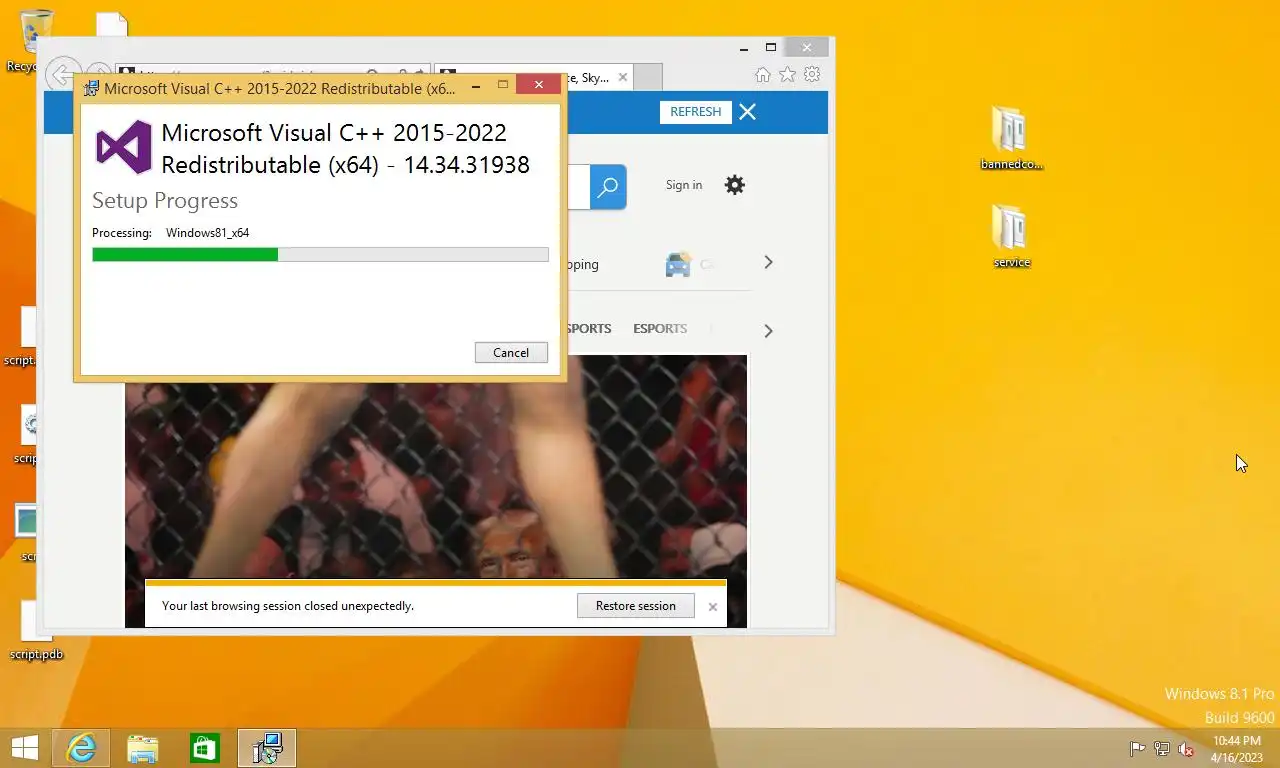Open Internet Explorer home page icon
1280x768 pixels.
click(762, 75)
